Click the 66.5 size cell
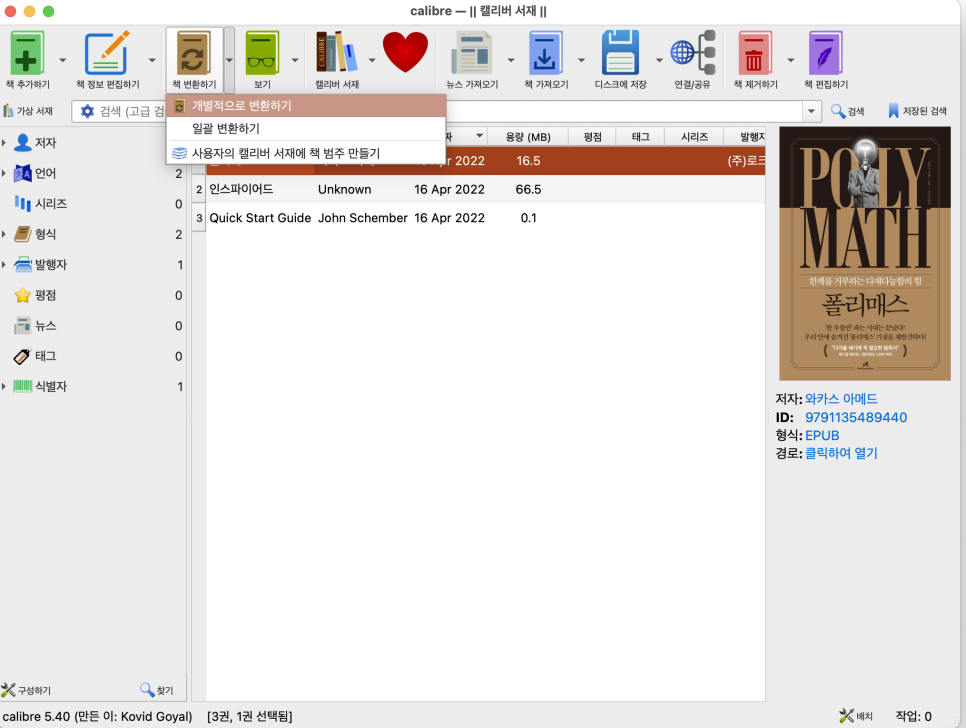 coord(528,189)
